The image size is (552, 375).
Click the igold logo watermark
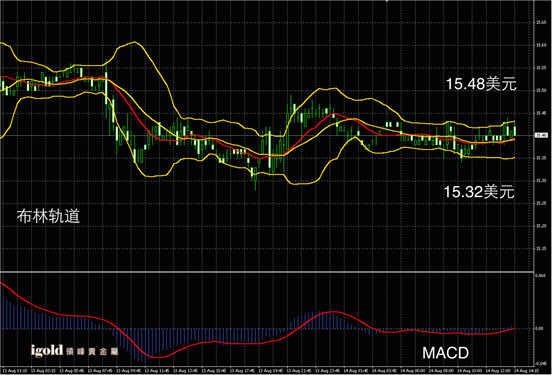tap(47, 350)
